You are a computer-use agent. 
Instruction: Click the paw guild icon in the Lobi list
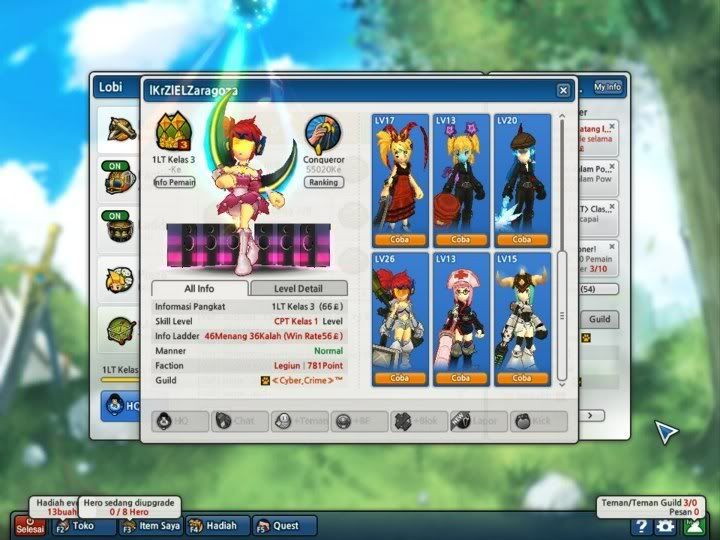pos(586,338)
